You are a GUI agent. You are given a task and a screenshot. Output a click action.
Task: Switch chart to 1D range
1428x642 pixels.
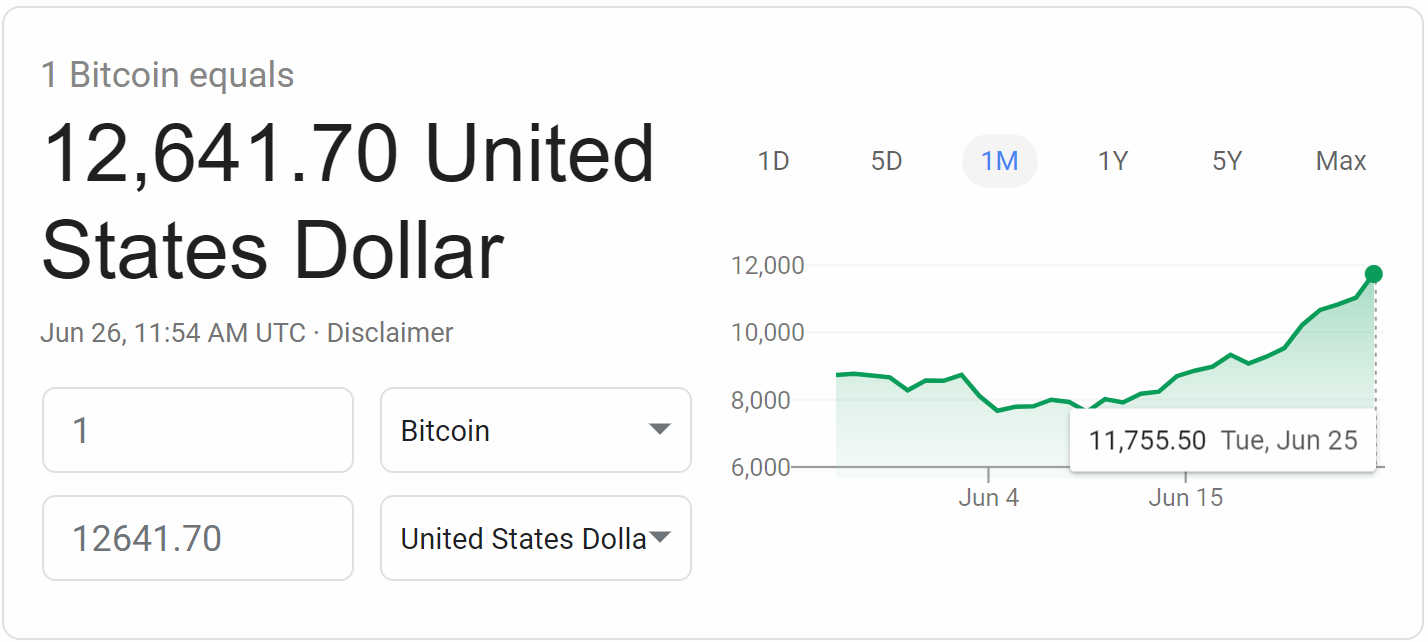click(x=773, y=161)
